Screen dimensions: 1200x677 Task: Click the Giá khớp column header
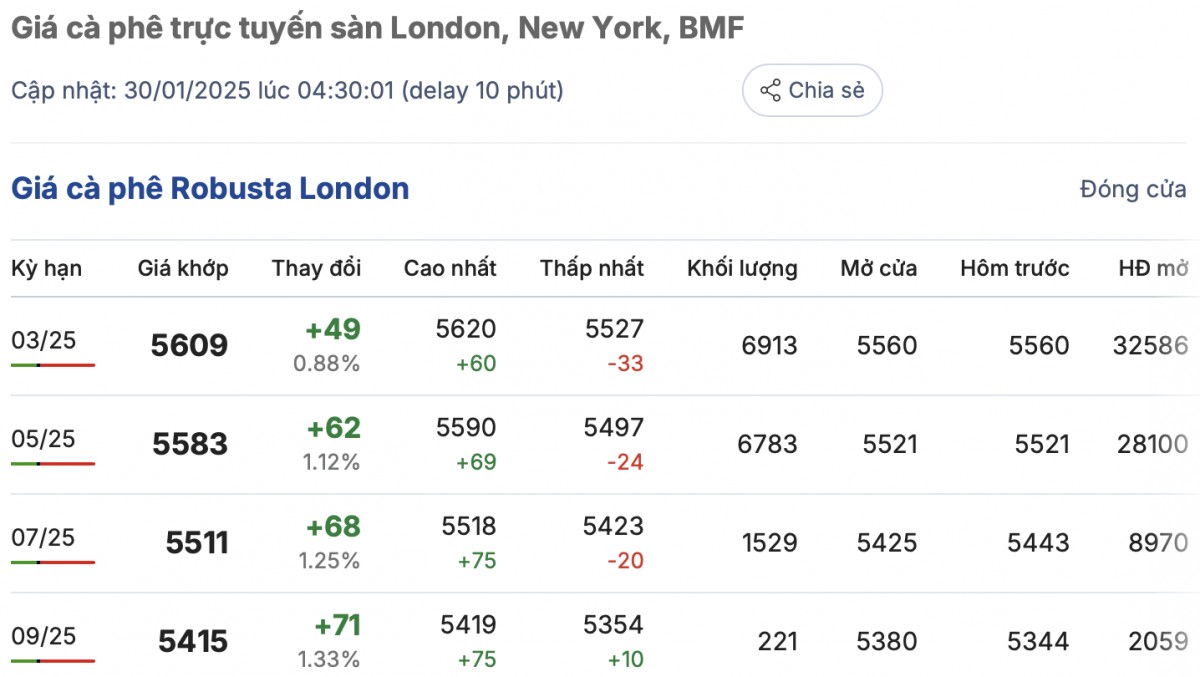pyautogui.click(x=183, y=268)
